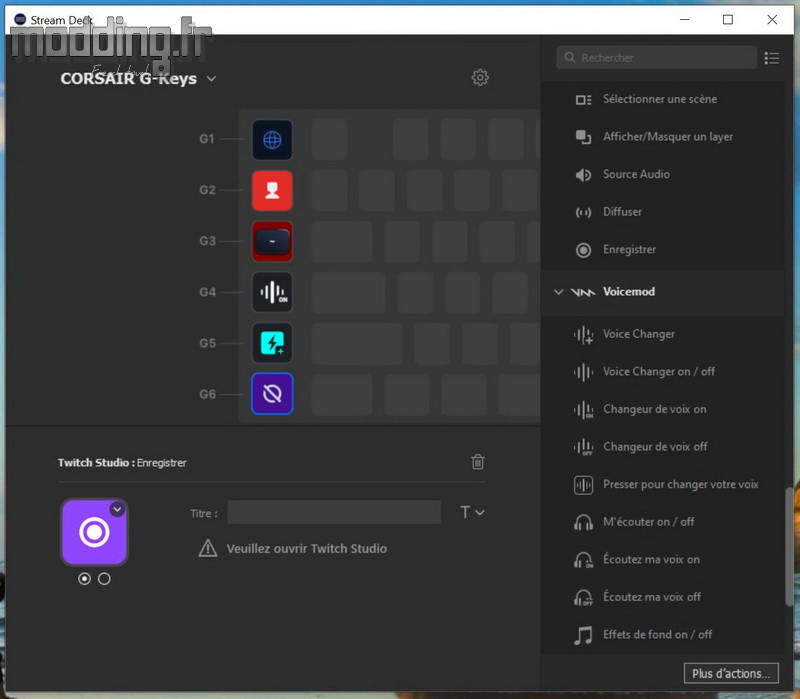Open the CORSAIR G-Keys profile dropdown
Image resolution: width=800 pixels, height=699 pixels.
(211, 79)
